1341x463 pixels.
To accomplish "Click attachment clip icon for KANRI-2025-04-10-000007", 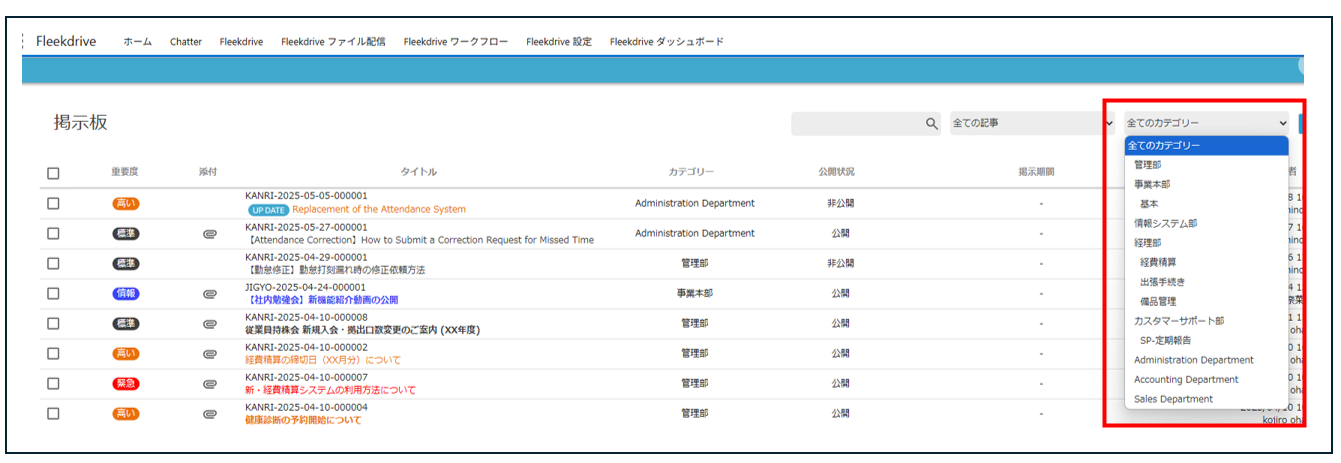I will click(x=209, y=384).
